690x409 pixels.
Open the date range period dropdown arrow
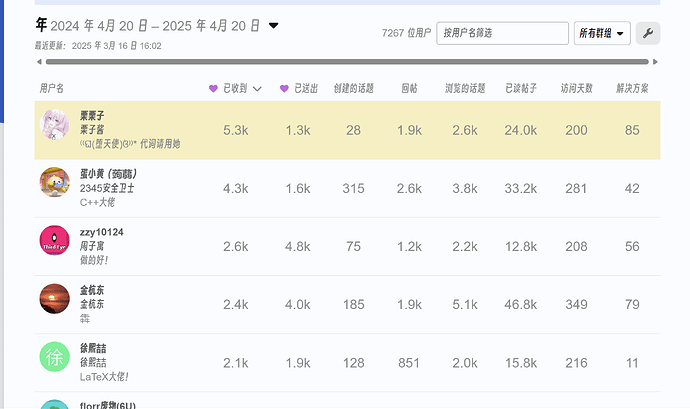tap(273, 26)
